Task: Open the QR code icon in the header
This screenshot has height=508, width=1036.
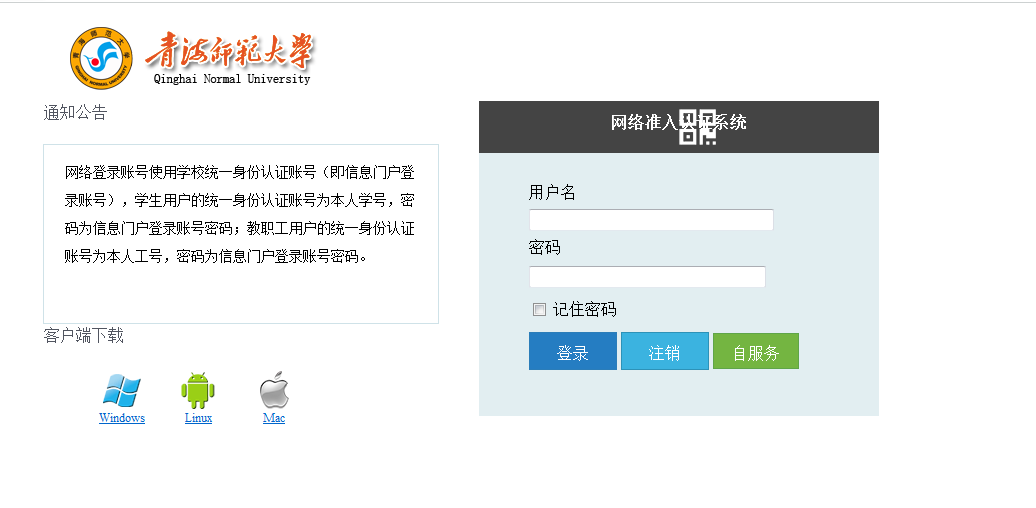Action: click(698, 126)
